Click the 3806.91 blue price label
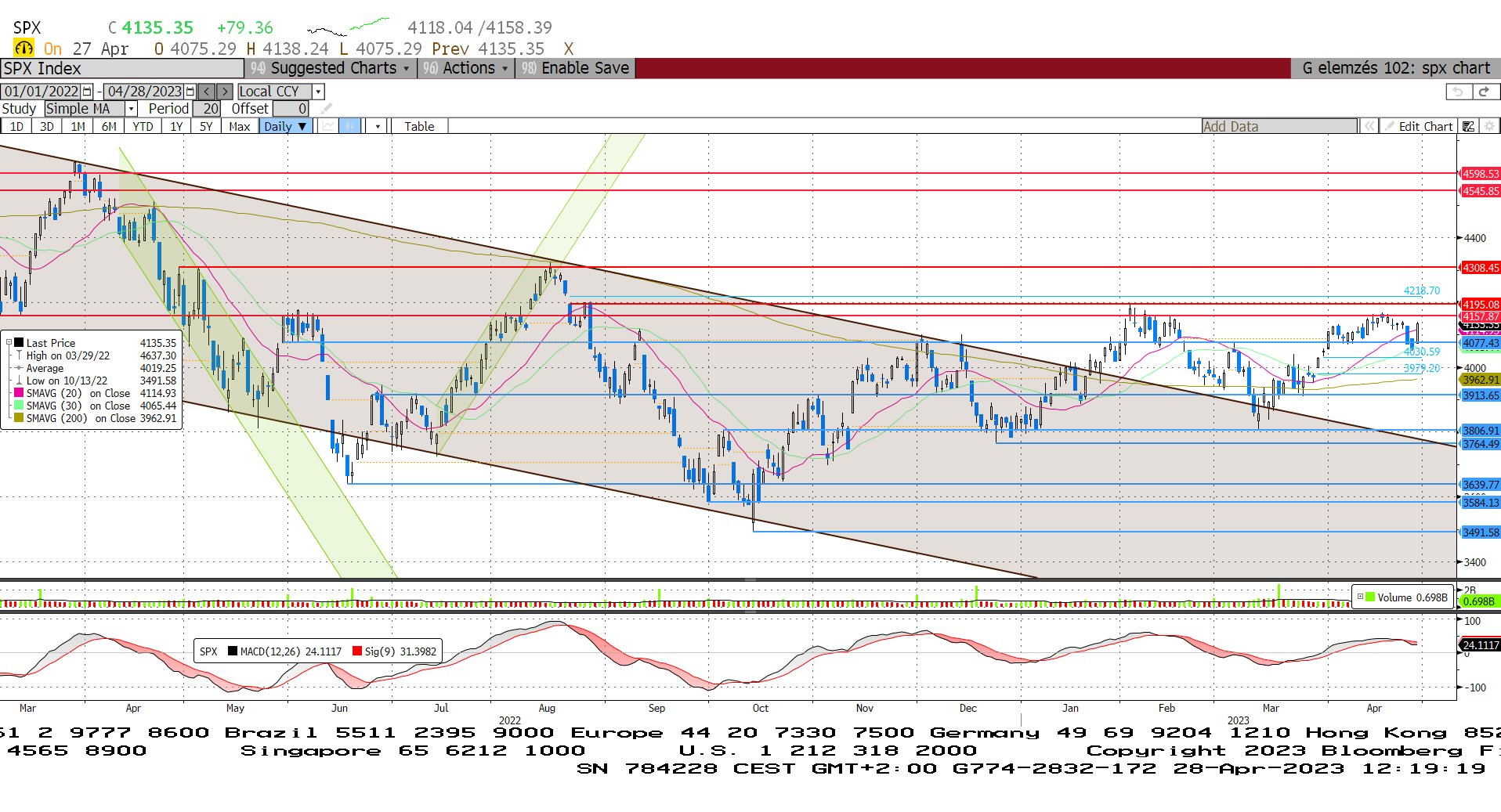Viewport: 1501px width, 812px height. pos(1481,431)
